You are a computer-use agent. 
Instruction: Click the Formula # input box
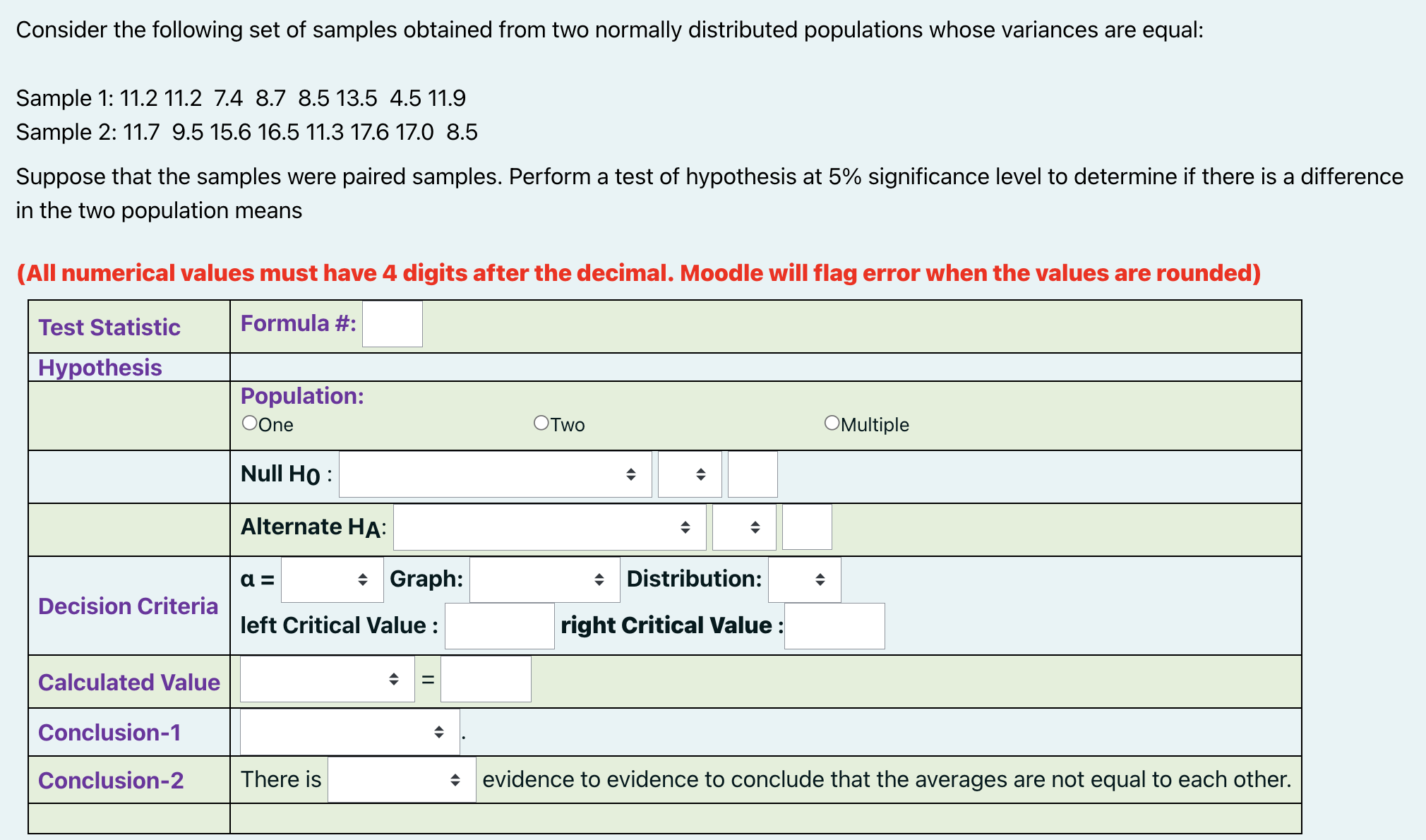(393, 324)
